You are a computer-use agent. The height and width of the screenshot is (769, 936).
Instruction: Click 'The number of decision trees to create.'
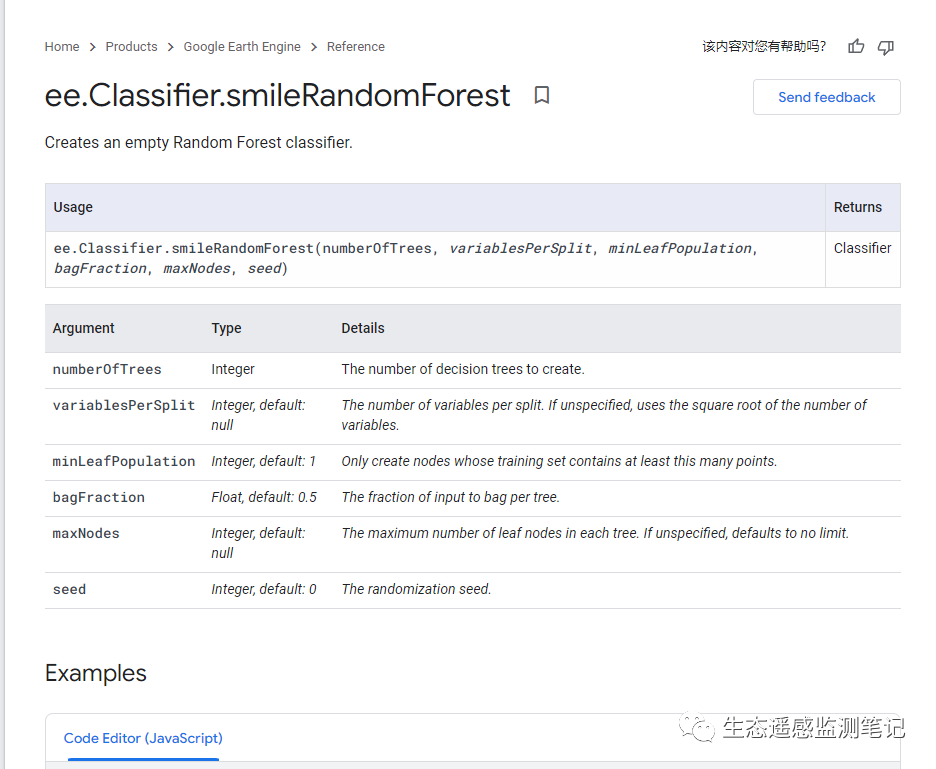pos(463,370)
